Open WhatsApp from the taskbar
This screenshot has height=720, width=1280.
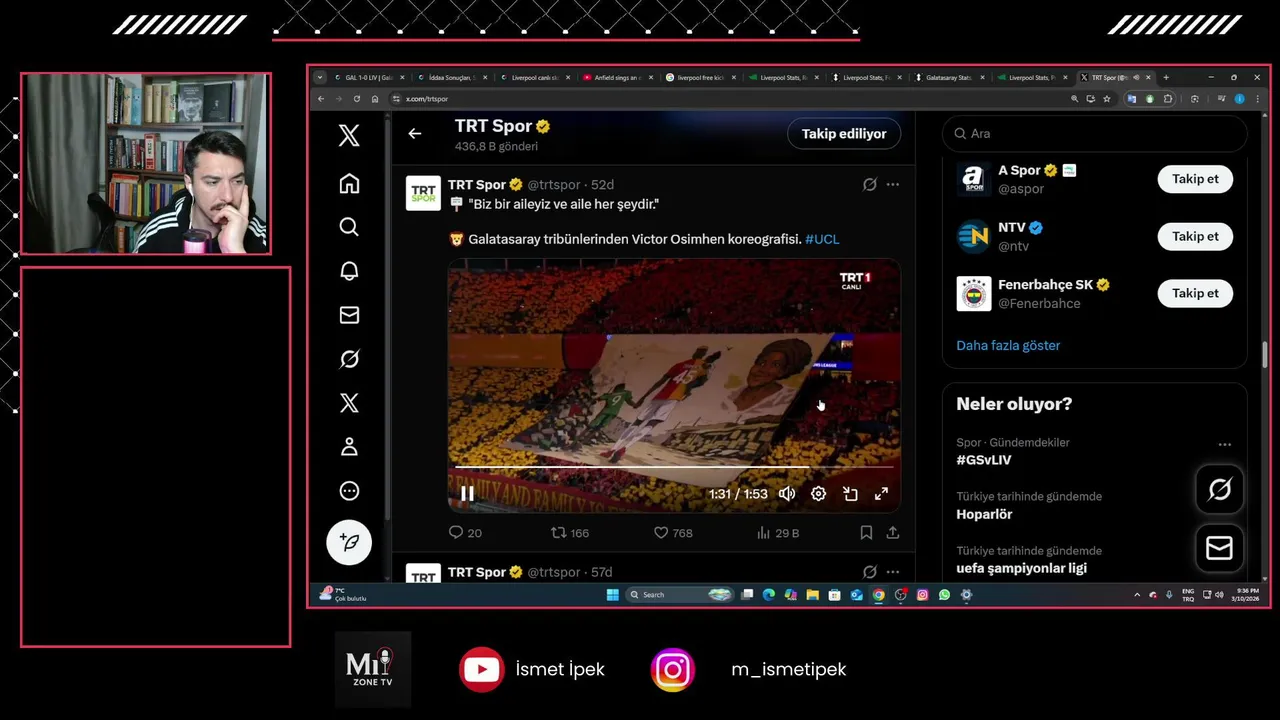tap(944, 595)
